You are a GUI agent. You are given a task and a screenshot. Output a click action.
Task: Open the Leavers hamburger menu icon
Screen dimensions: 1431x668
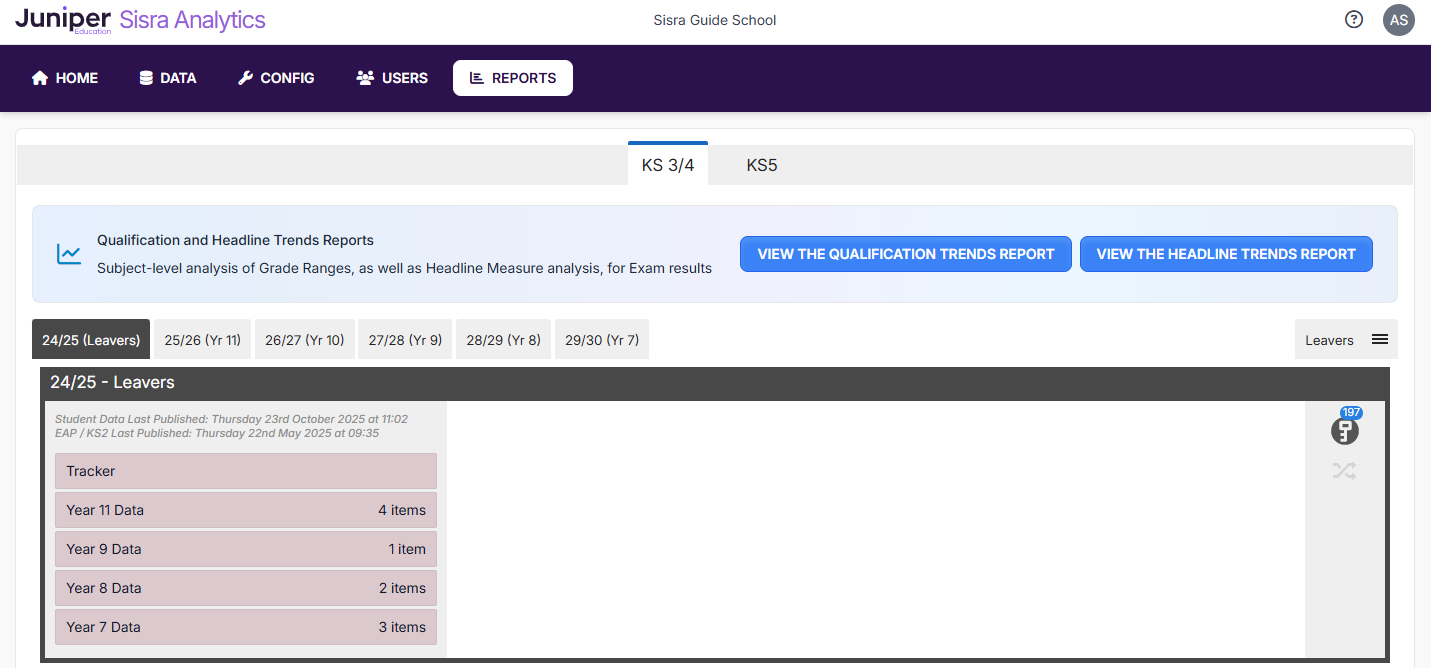[x=1380, y=340]
